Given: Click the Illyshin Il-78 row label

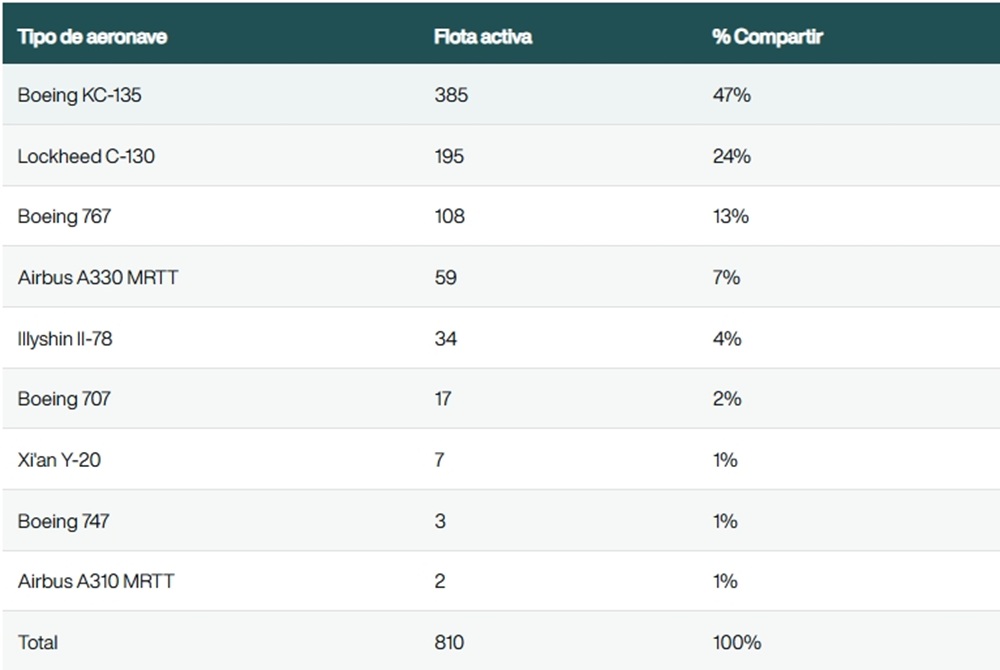Looking at the screenshot, I should [65, 338].
